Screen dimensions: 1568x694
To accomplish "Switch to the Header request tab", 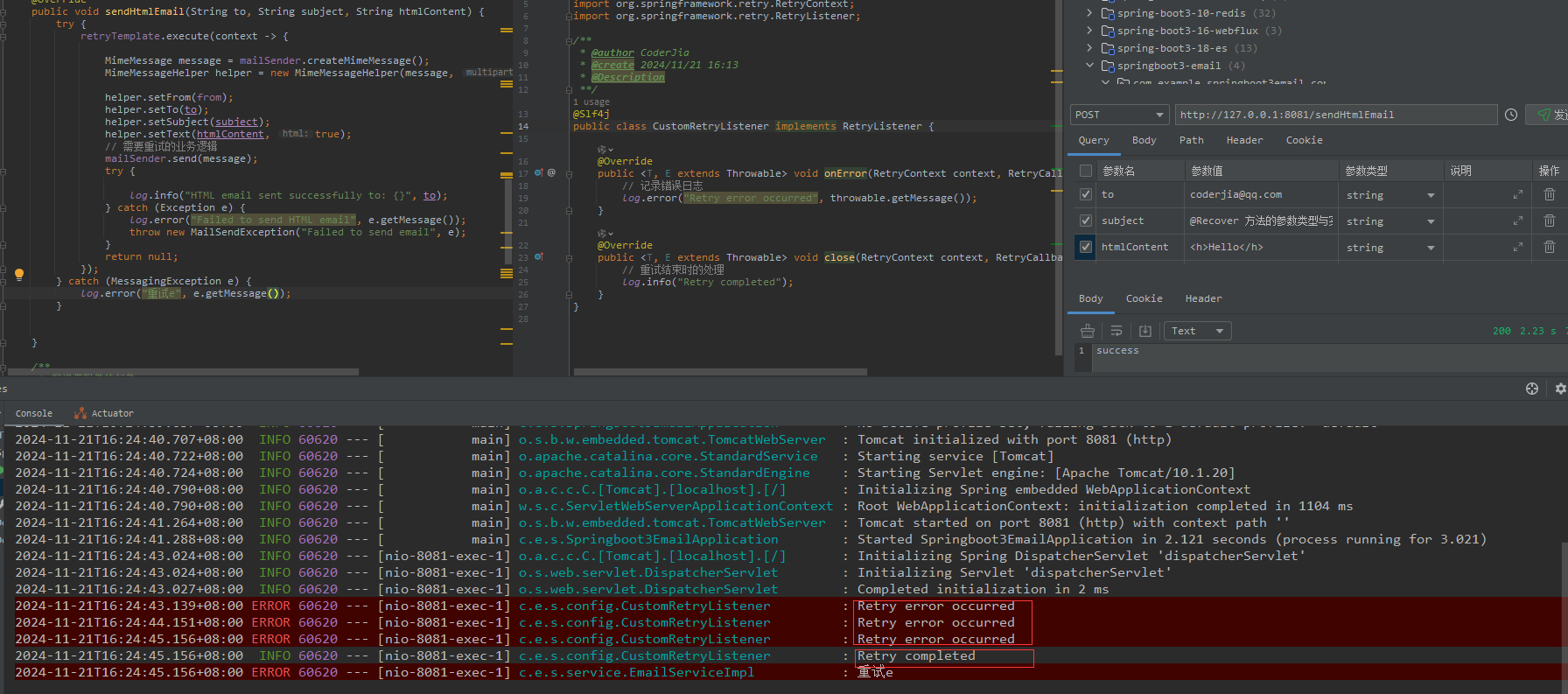I will tap(1244, 140).
